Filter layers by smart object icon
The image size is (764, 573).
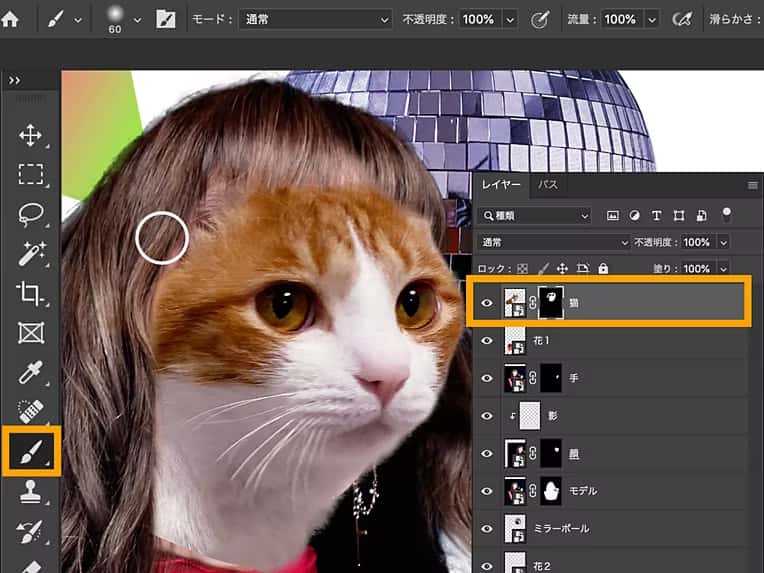click(701, 215)
